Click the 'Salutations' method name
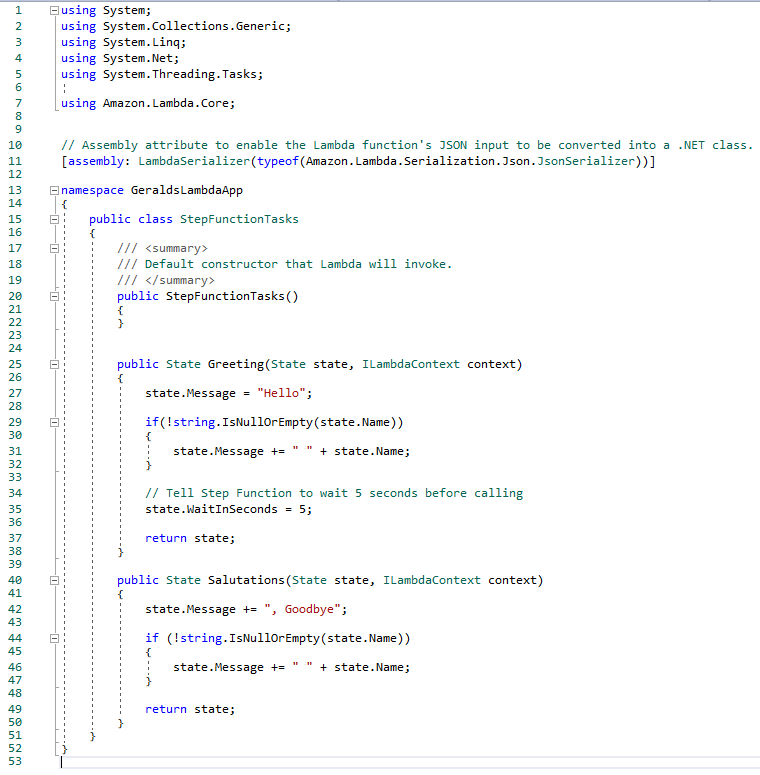This screenshot has height=775, width=760. (246, 580)
